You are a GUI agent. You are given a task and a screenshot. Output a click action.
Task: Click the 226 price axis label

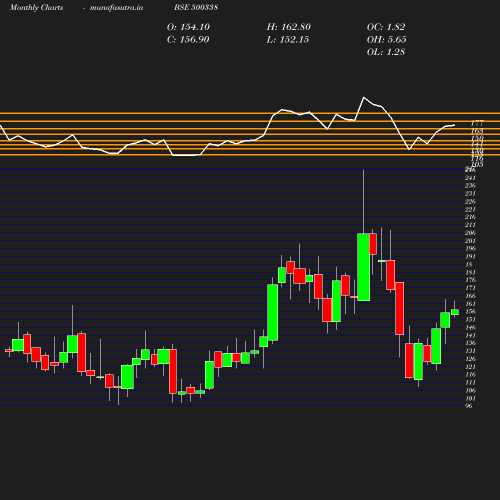470,202
